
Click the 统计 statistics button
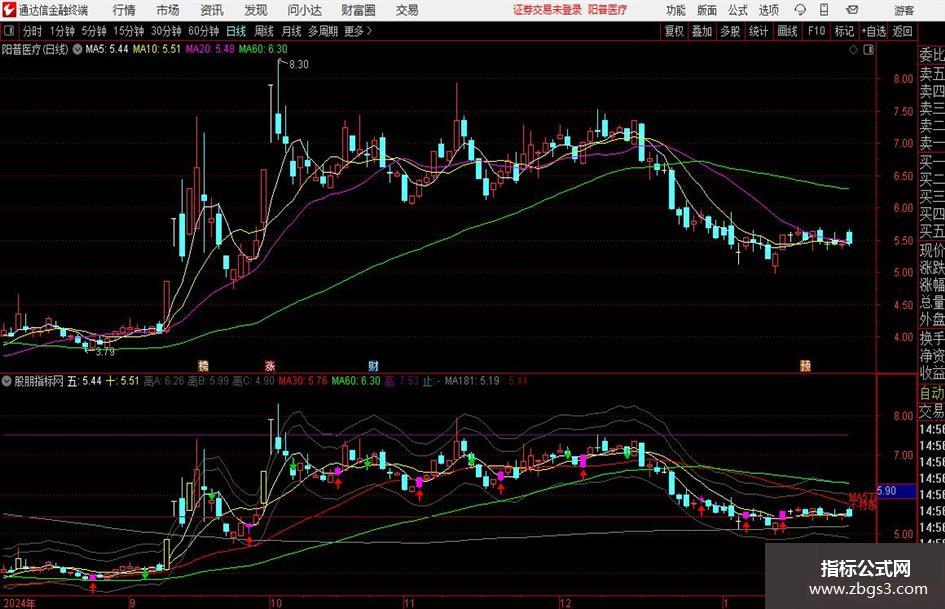point(758,31)
